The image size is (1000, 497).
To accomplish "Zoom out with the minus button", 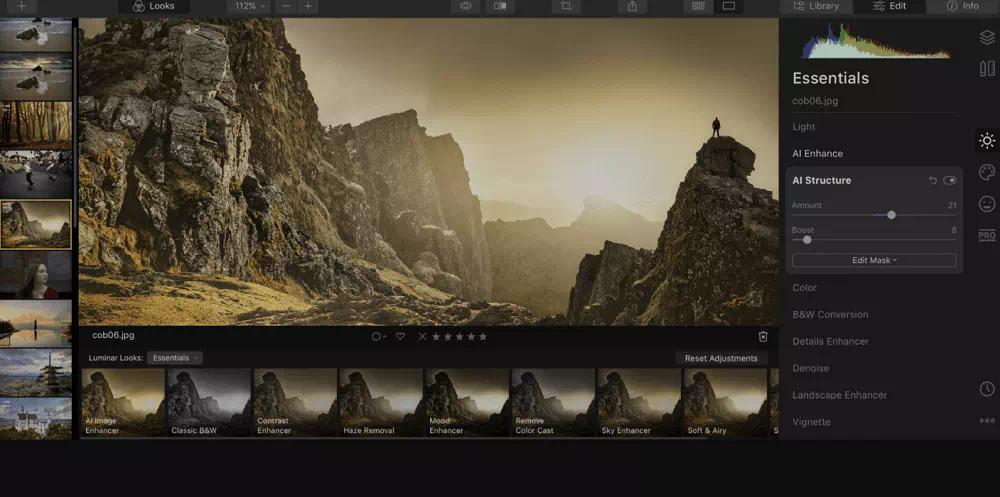I will 286,6.
